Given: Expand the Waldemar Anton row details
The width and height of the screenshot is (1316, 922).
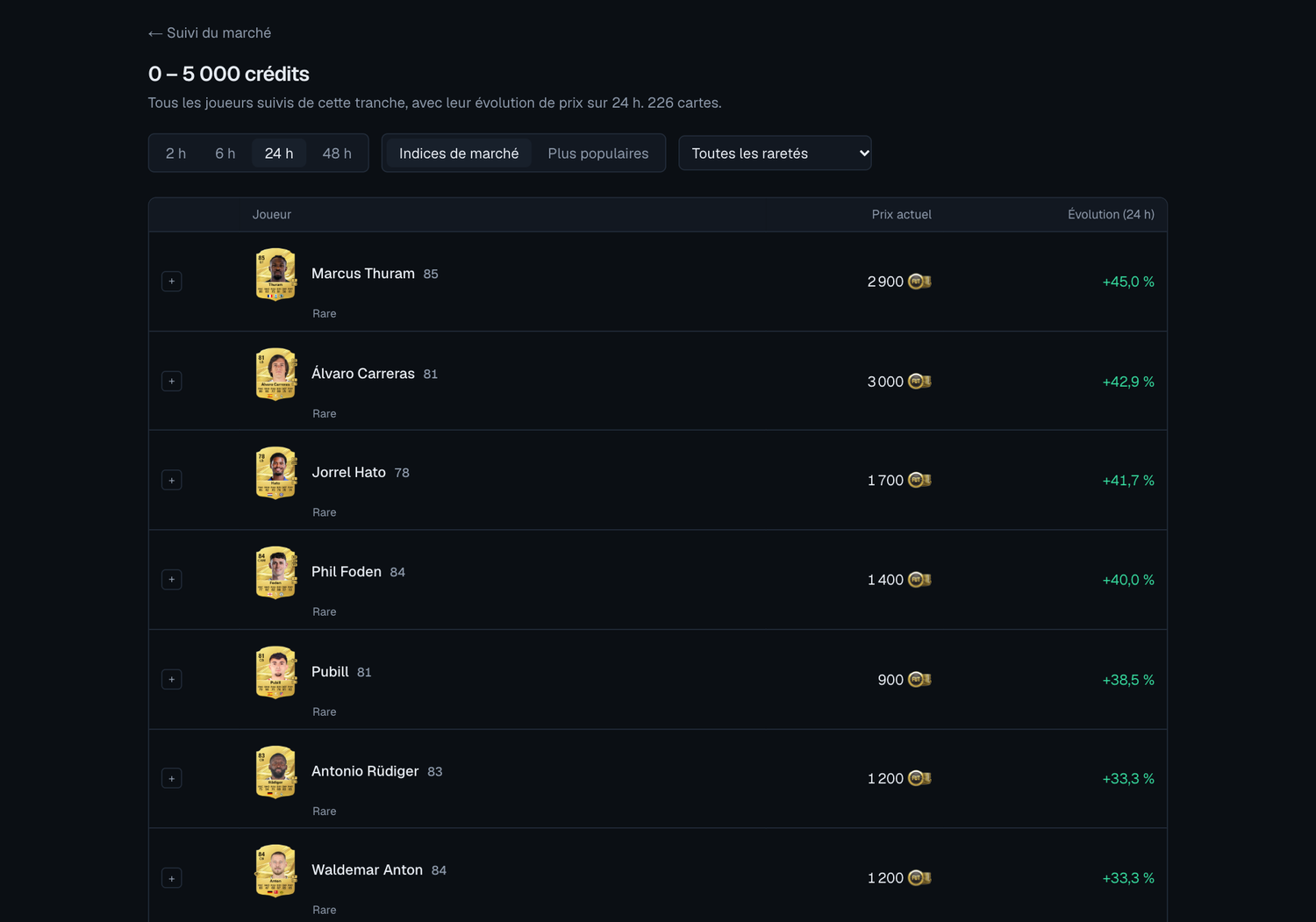Looking at the screenshot, I should tap(172, 878).
